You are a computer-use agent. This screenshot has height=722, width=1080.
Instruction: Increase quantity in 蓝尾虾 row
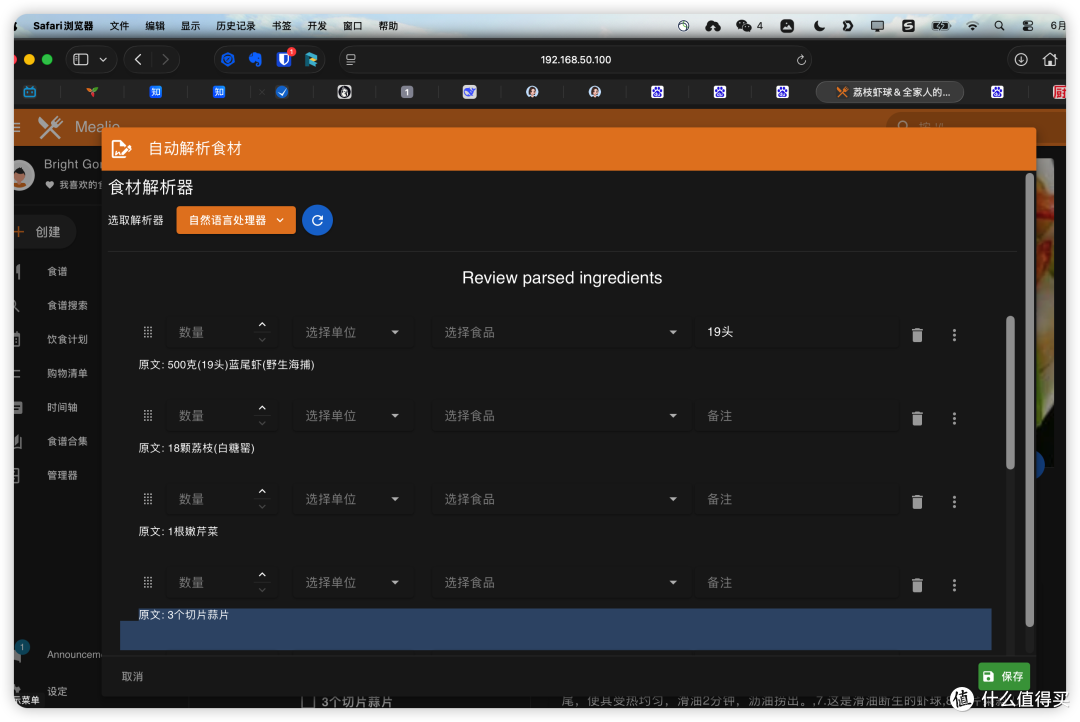coord(262,324)
